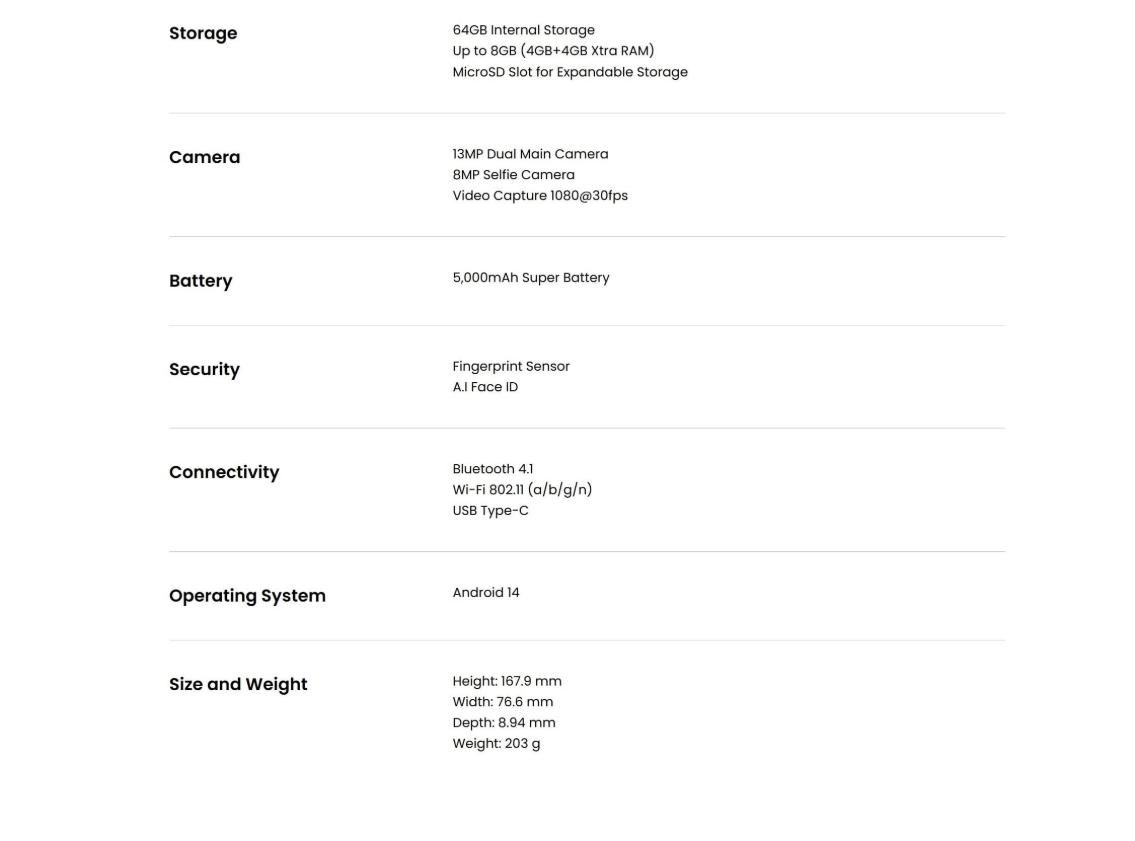Click the Battery section heading
The image size is (1135, 841).
(200, 281)
